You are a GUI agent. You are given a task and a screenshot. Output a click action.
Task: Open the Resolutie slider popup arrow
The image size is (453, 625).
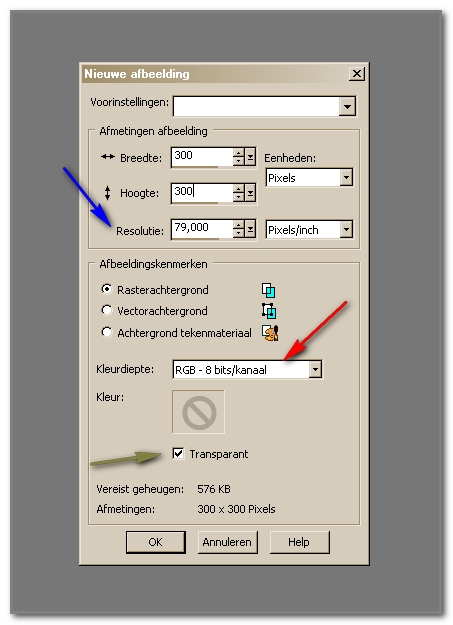point(250,229)
